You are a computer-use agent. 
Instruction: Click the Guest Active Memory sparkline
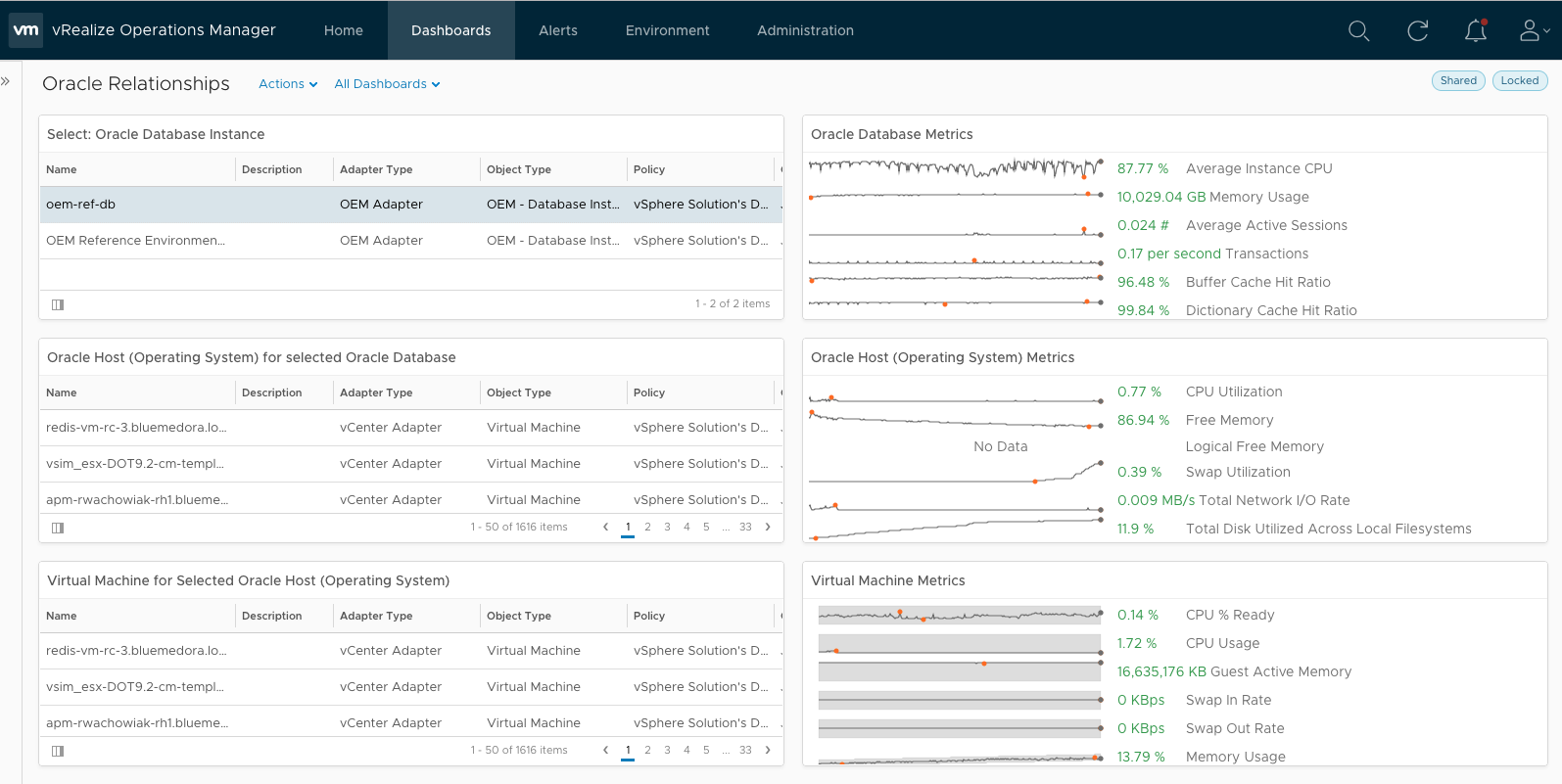(960, 671)
